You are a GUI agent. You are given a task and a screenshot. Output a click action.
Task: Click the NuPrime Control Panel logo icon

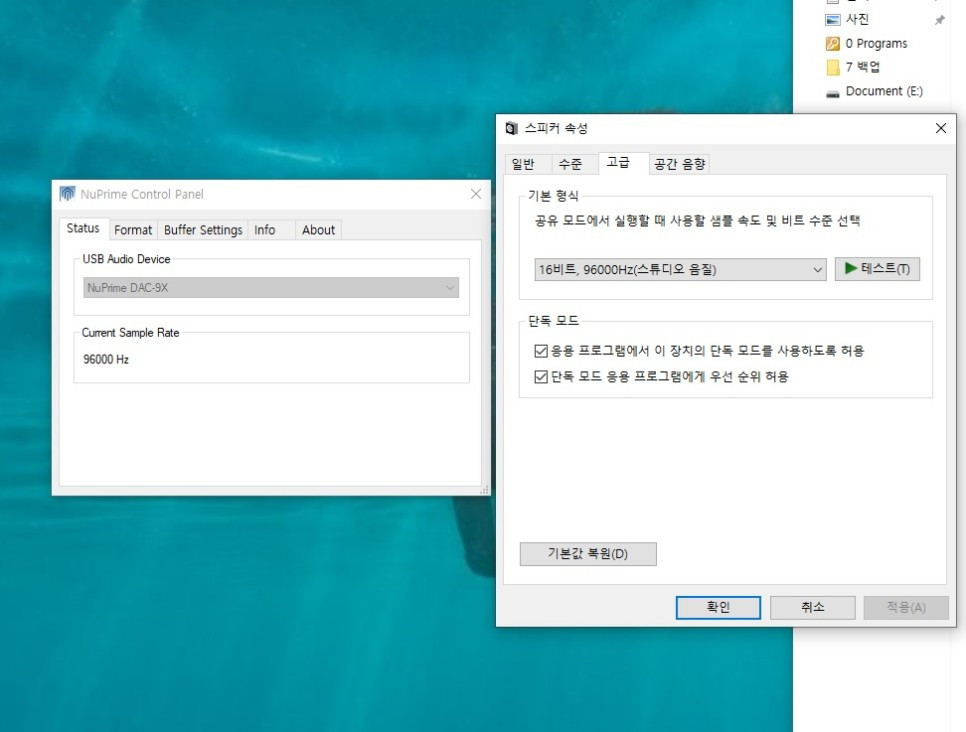point(67,194)
